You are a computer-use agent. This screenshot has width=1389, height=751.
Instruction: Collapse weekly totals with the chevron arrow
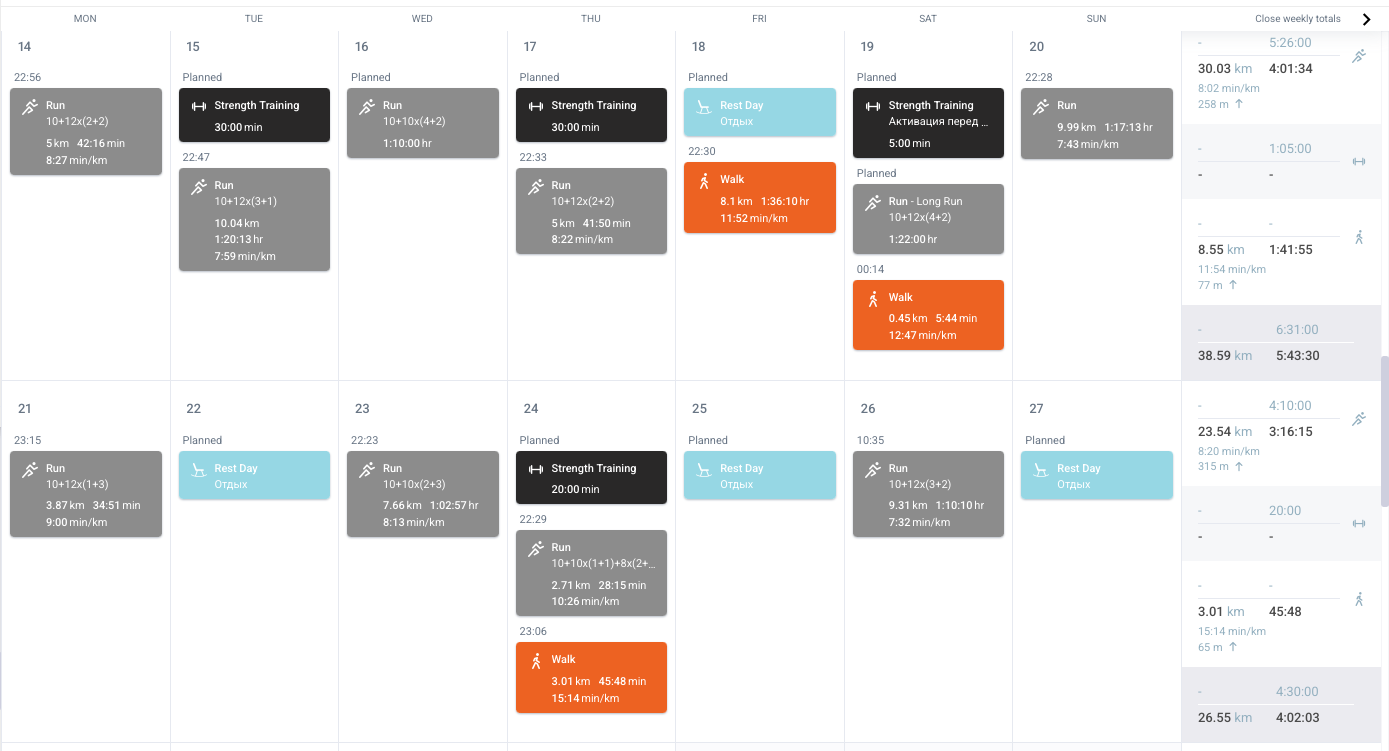[1366, 19]
